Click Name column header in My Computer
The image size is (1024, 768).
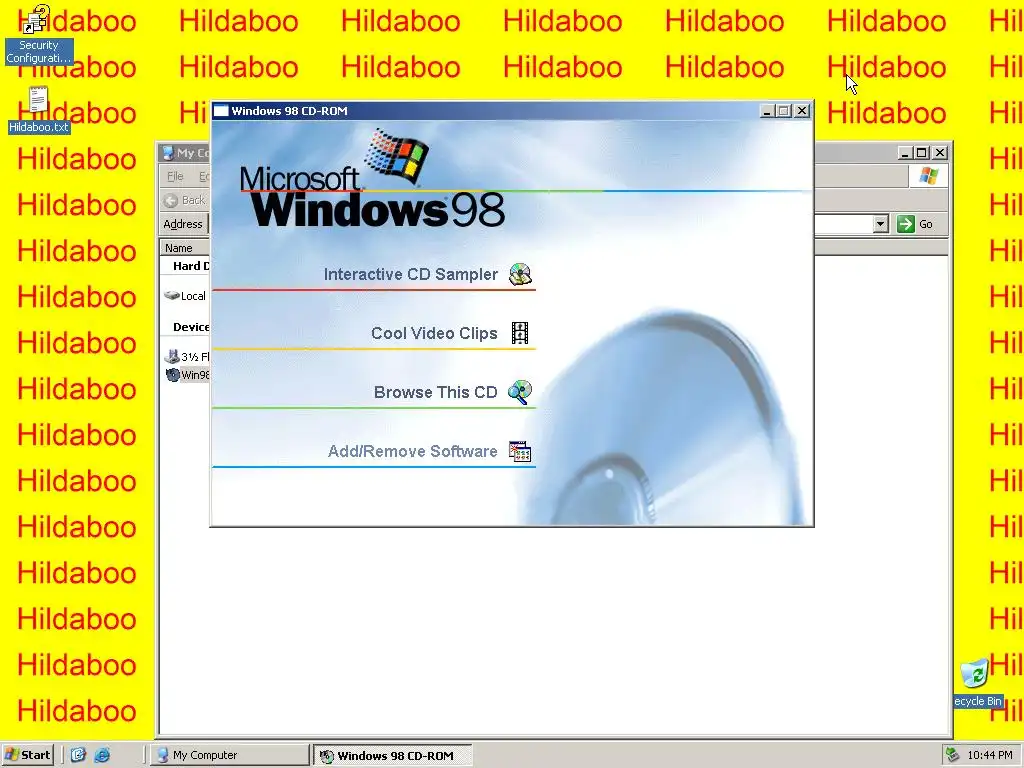[x=184, y=248]
